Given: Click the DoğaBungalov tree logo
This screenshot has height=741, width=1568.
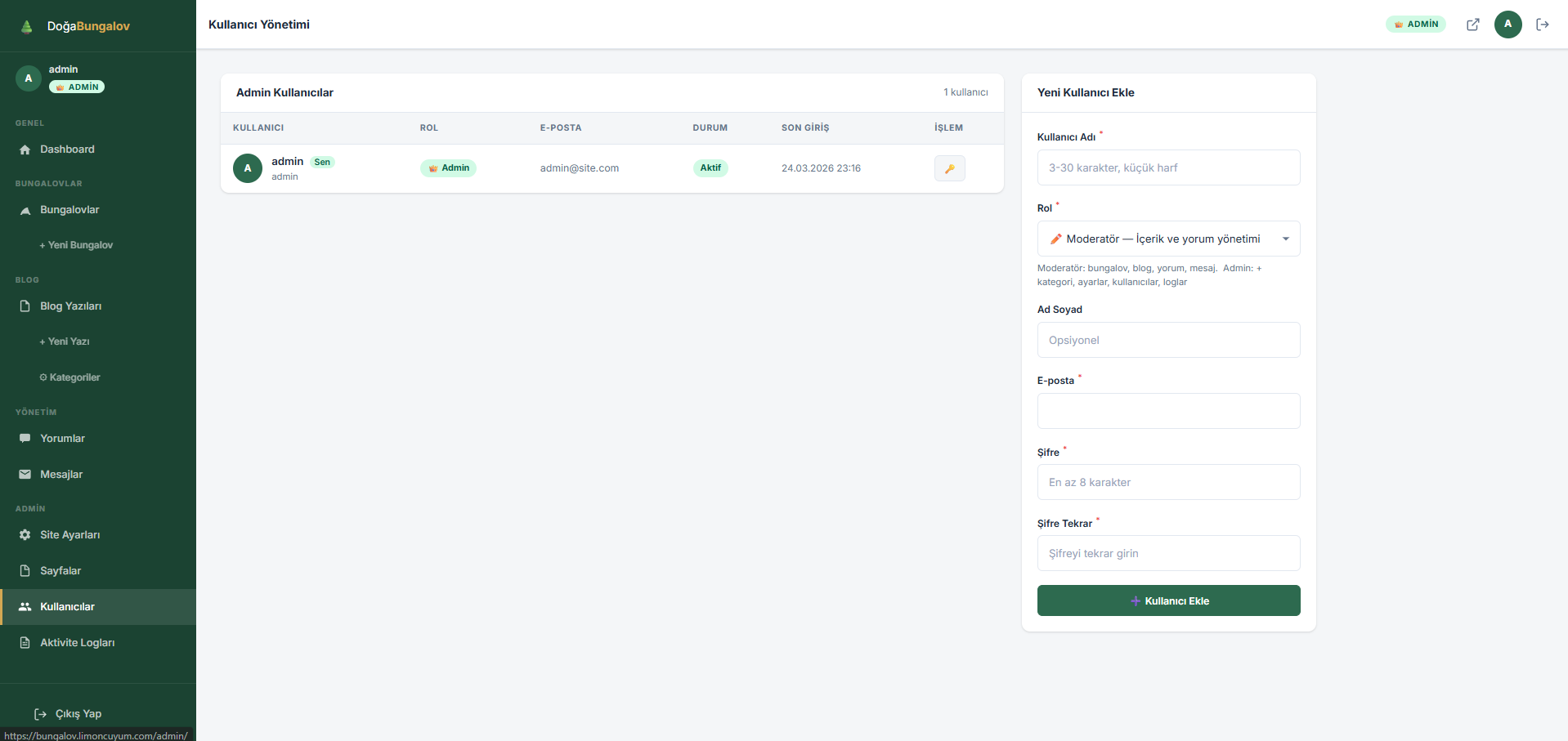Looking at the screenshot, I should pyautogui.click(x=27, y=26).
